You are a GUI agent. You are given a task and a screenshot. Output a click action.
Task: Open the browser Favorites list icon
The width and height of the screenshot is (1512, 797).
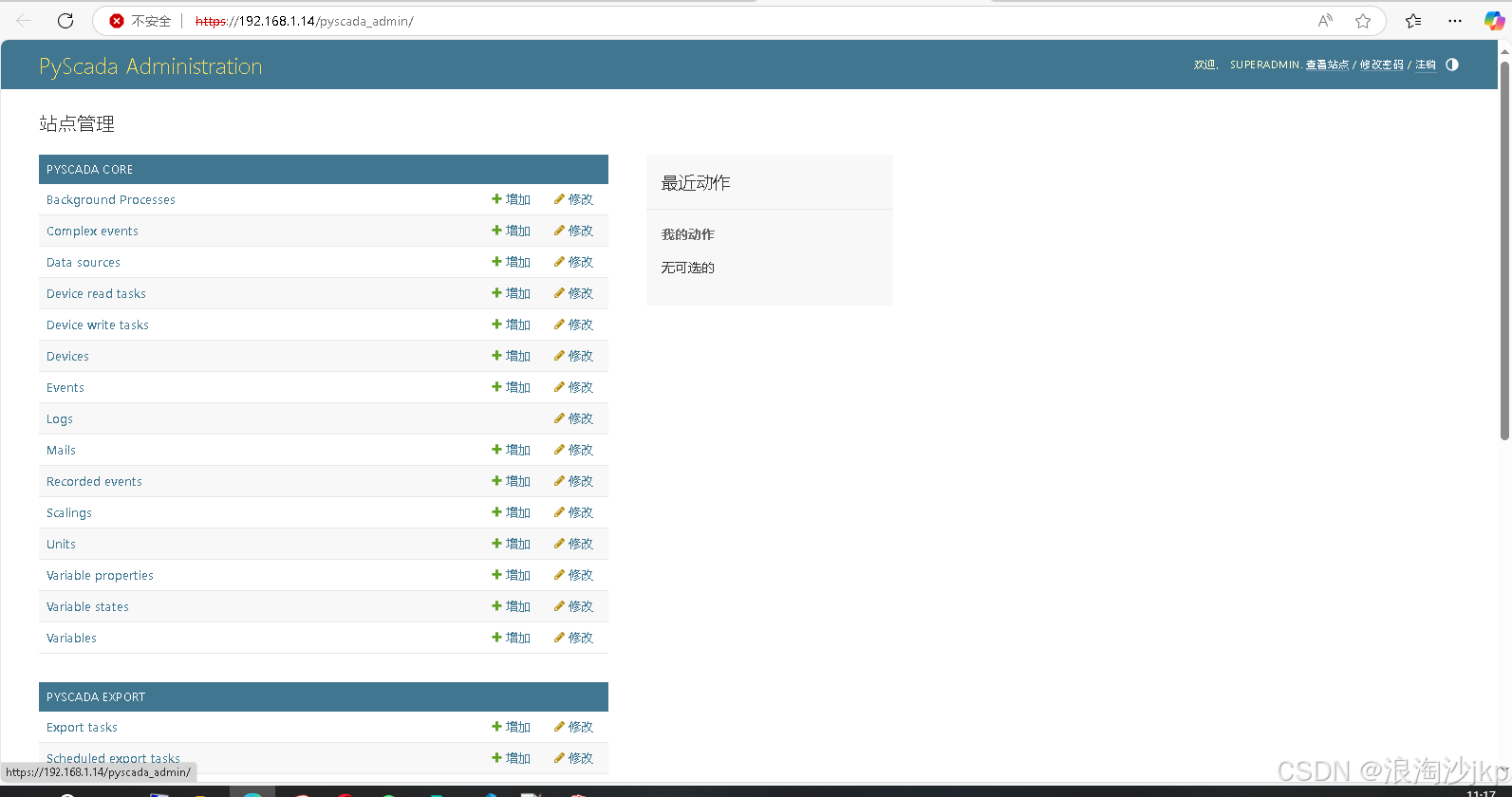click(1413, 21)
